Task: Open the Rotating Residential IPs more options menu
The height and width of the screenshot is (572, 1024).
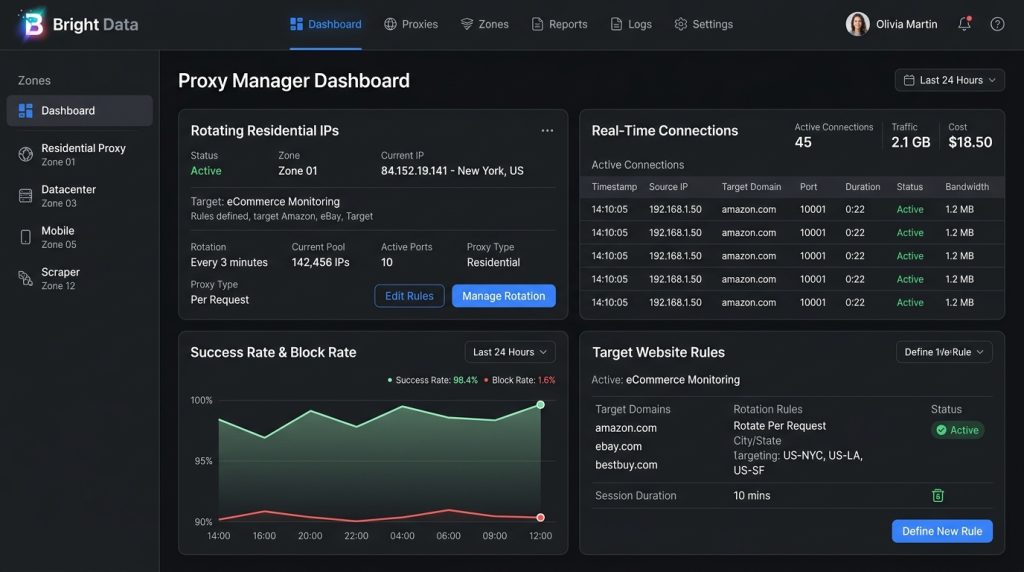Action: point(547,131)
